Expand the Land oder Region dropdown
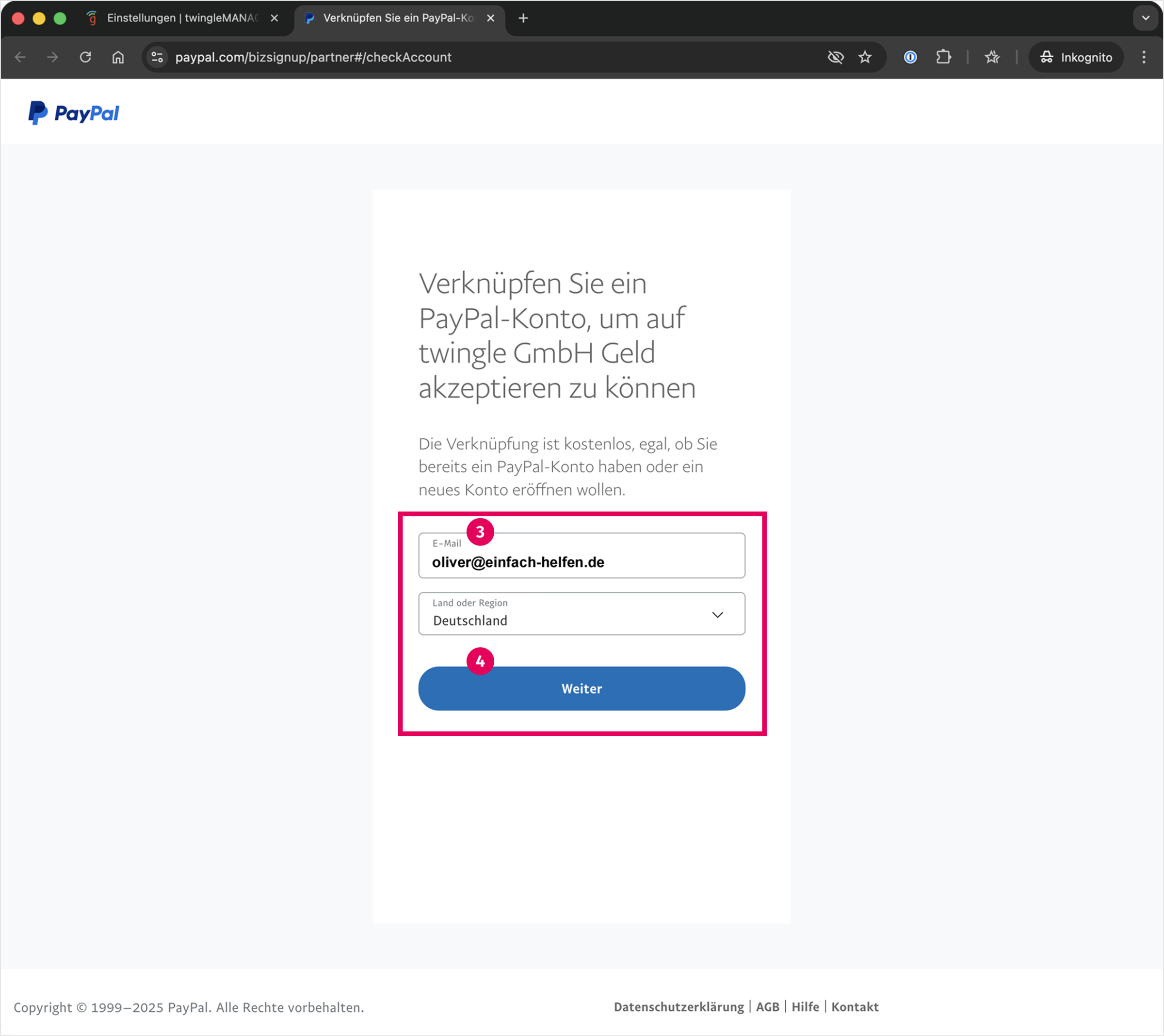This screenshot has width=1164, height=1036. [582, 614]
